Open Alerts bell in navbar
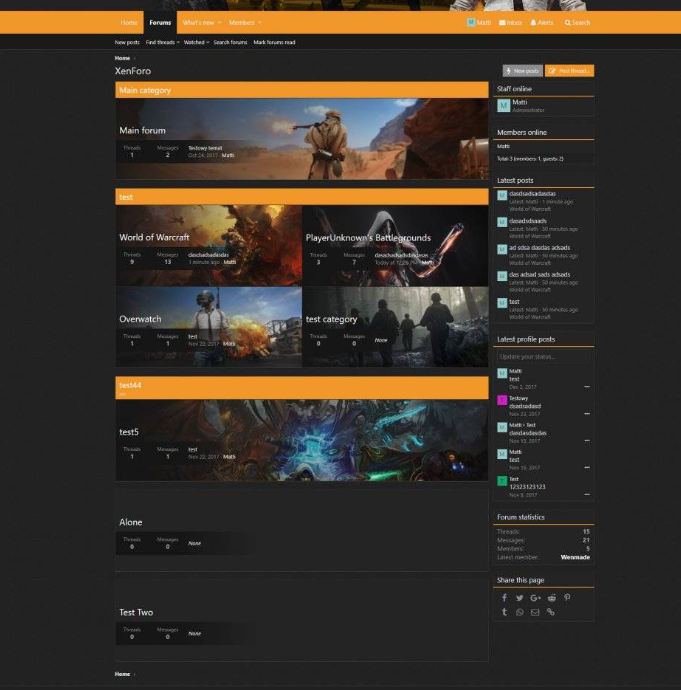681x690 pixels. click(x=542, y=22)
